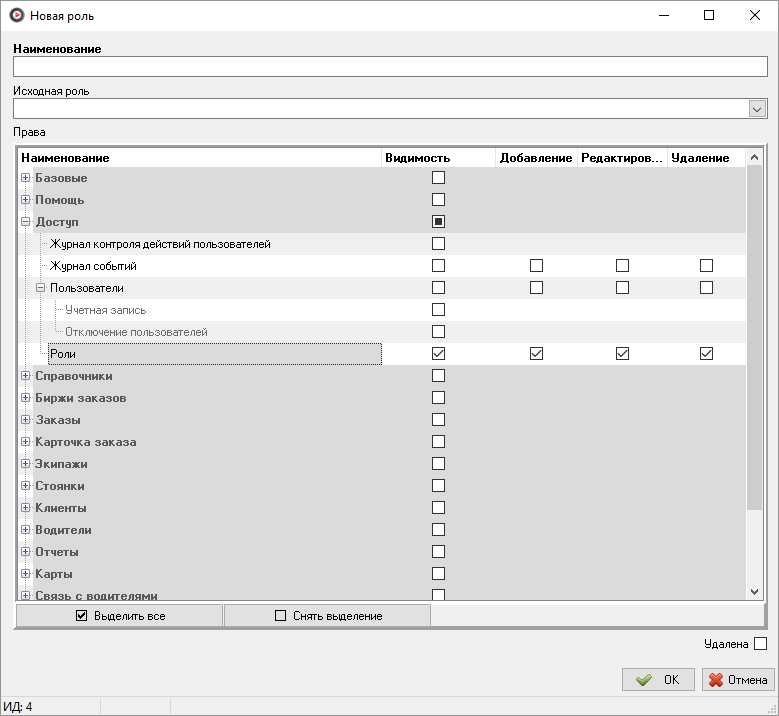Expand the Заказы tree node
Screen dimensions: 779x716
26,420
